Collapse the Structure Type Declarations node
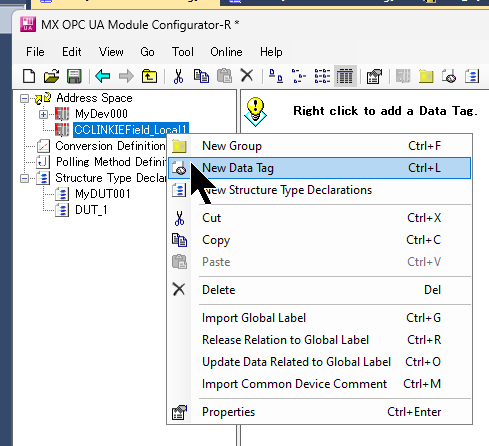This screenshot has height=446, width=489. coord(24,178)
